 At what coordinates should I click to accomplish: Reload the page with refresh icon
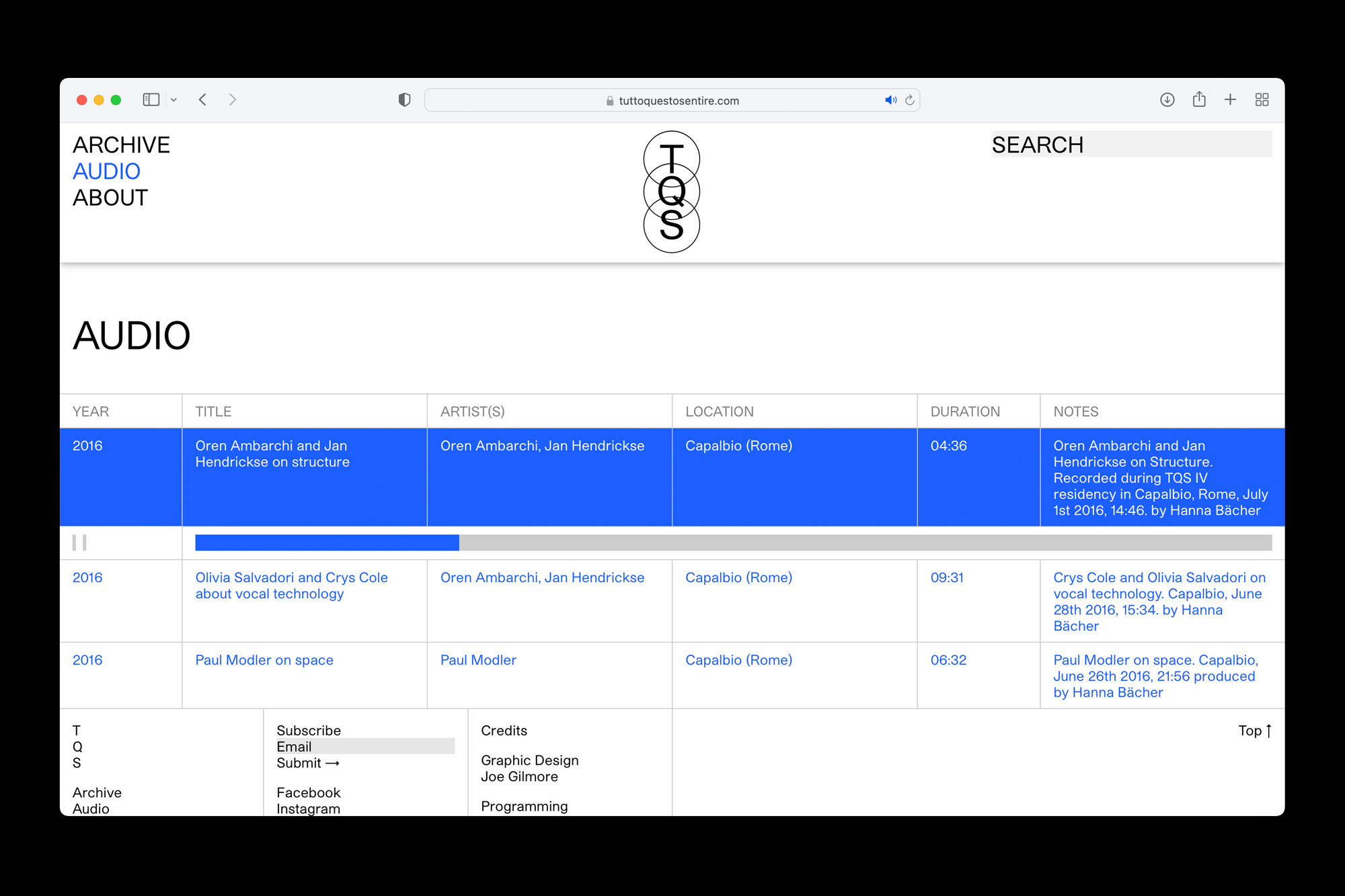(910, 100)
